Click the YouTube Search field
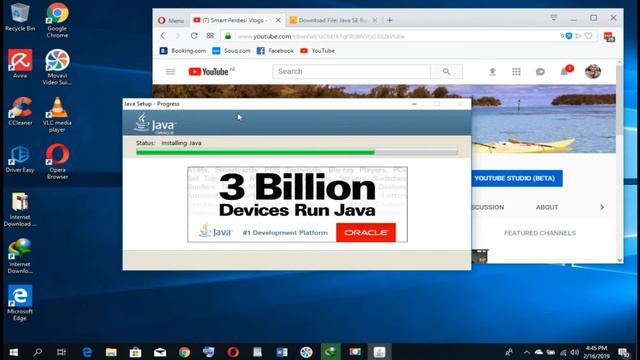 [351, 71]
